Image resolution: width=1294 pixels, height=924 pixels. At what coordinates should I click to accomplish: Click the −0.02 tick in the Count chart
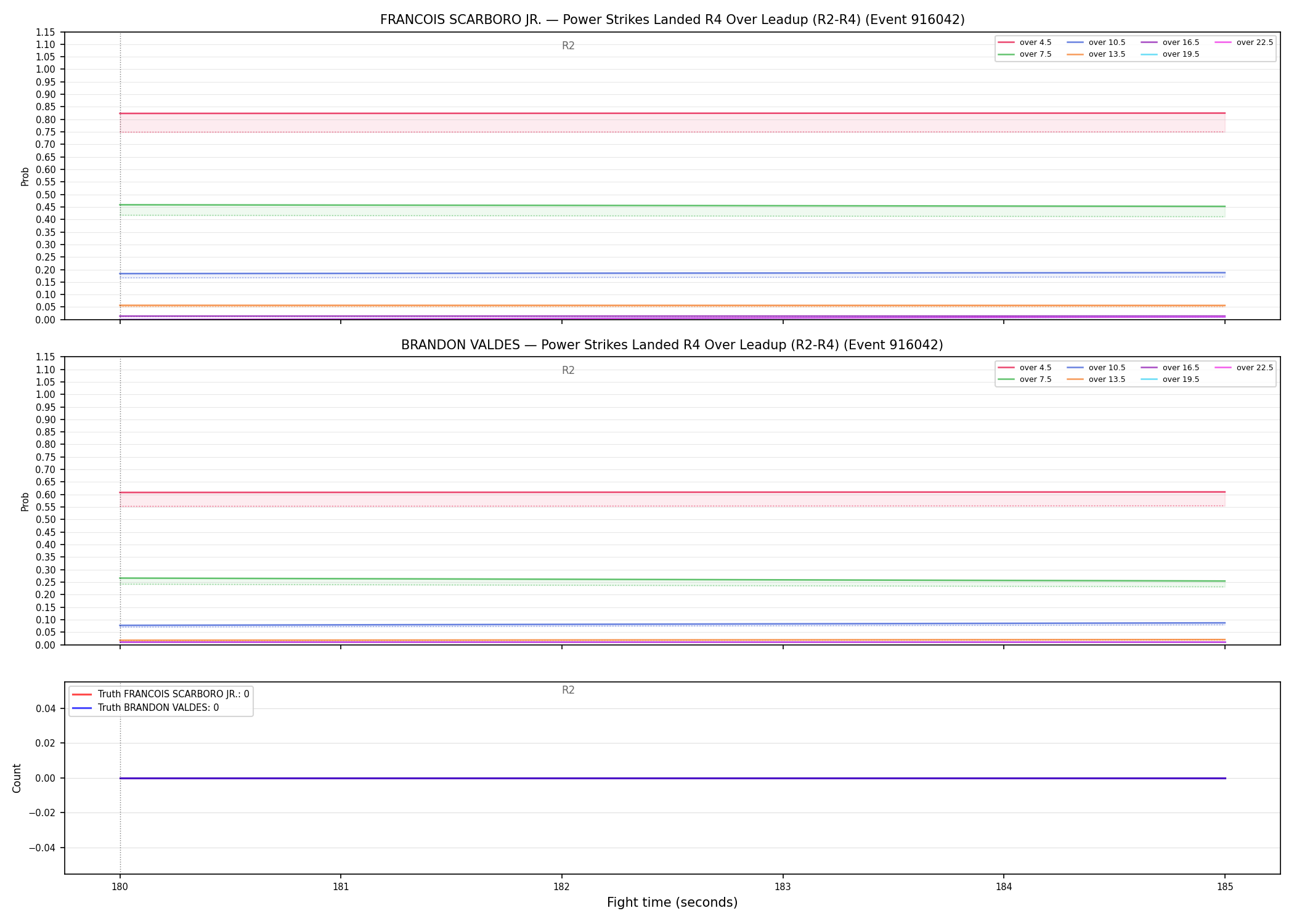click(x=42, y=813)
